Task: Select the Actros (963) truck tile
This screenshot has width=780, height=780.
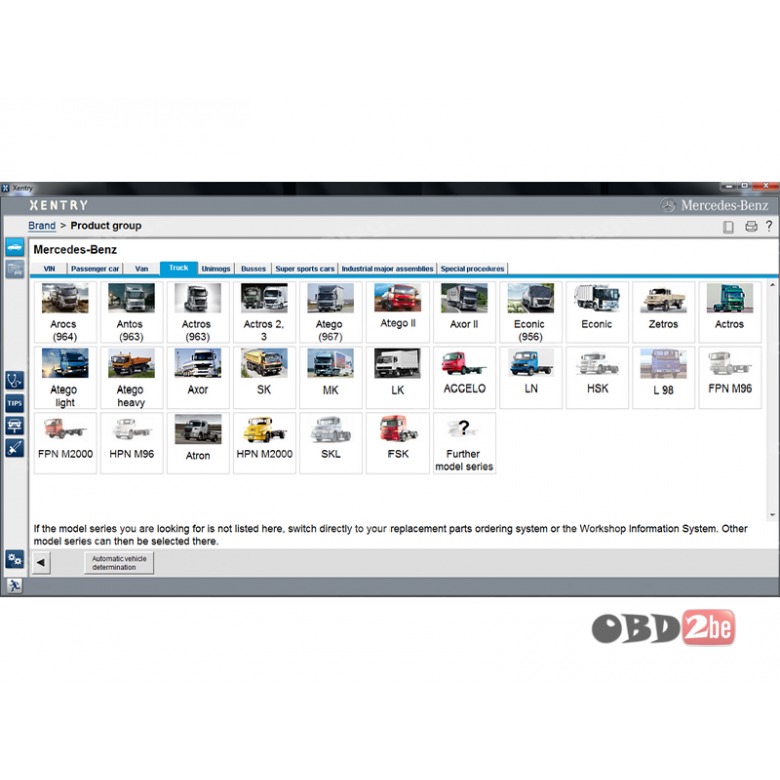Action: (x=198, y=312)
